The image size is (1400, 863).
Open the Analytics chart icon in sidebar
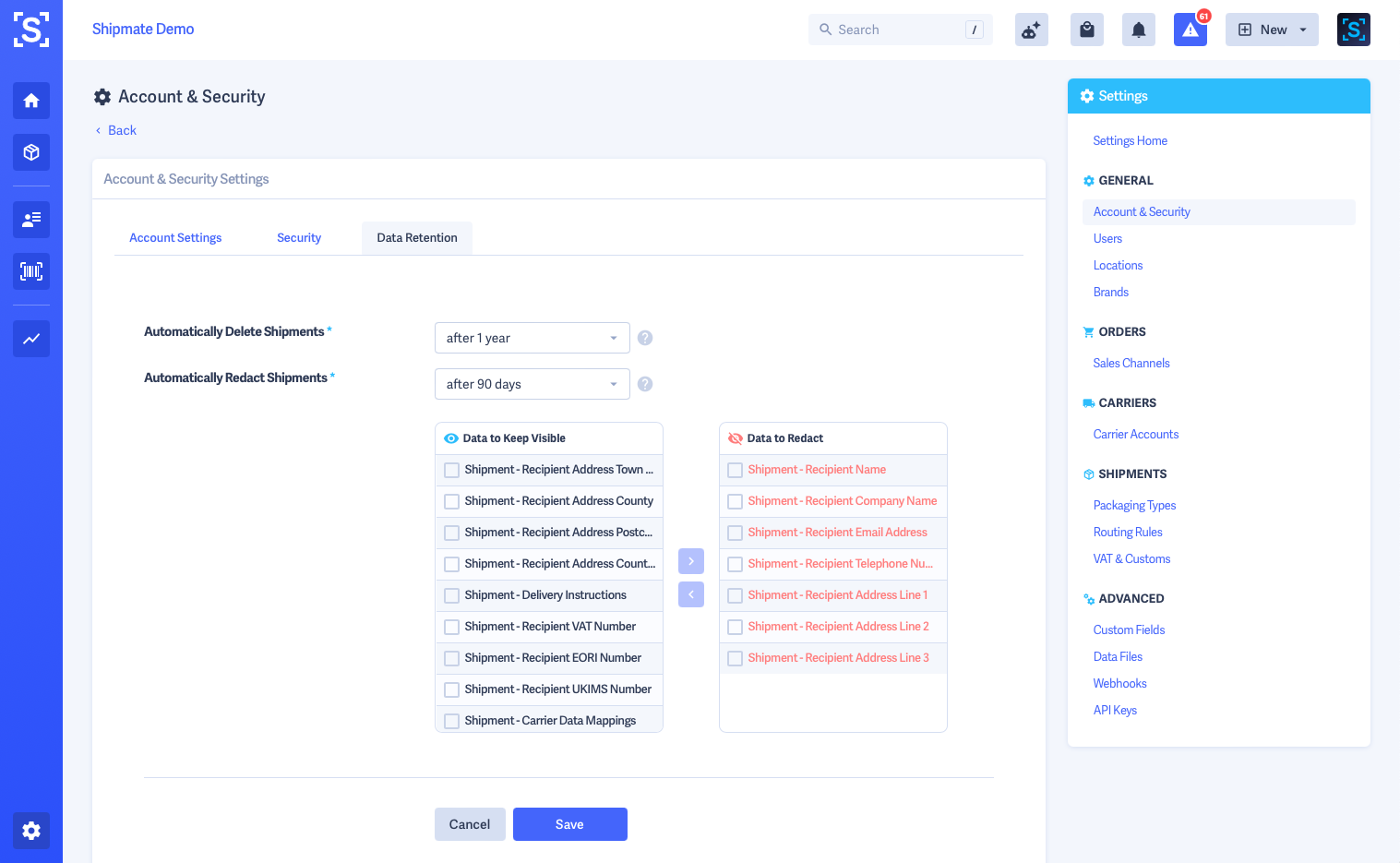coord(30,339)
